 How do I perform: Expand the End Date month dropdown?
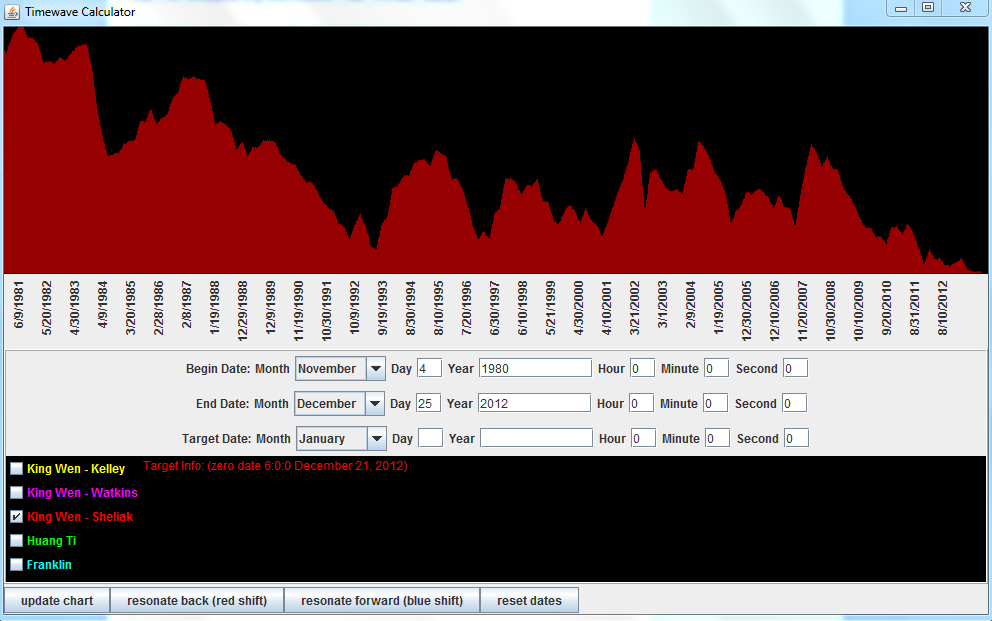coord(375,404)
